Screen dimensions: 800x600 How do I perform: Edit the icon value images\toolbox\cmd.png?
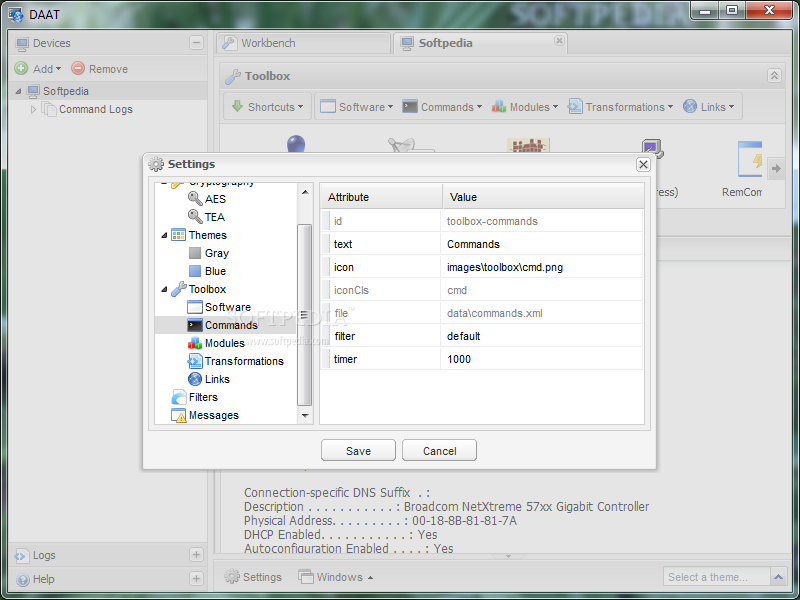541,267
